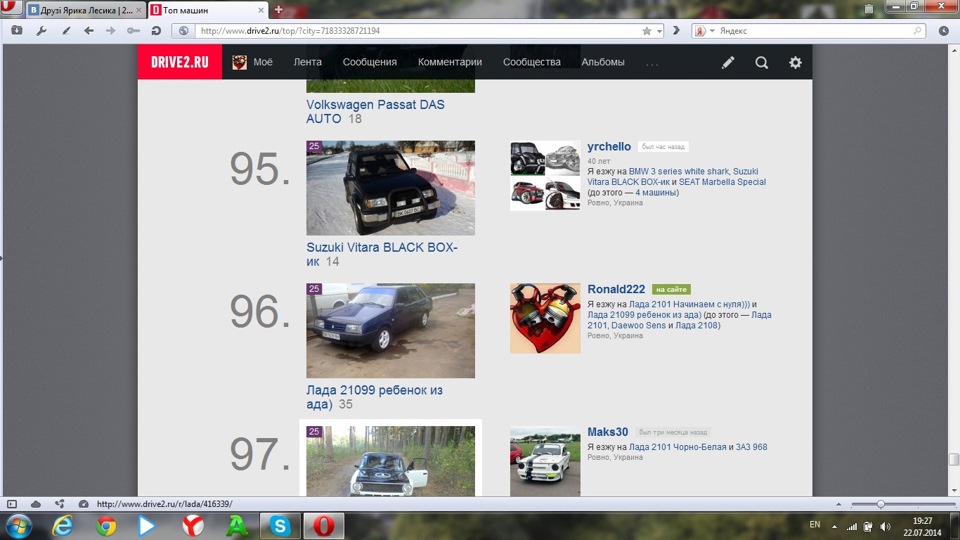Open Лада 2101 Начинаем с нуля link

pyautogui.click(x=689, y=304)
